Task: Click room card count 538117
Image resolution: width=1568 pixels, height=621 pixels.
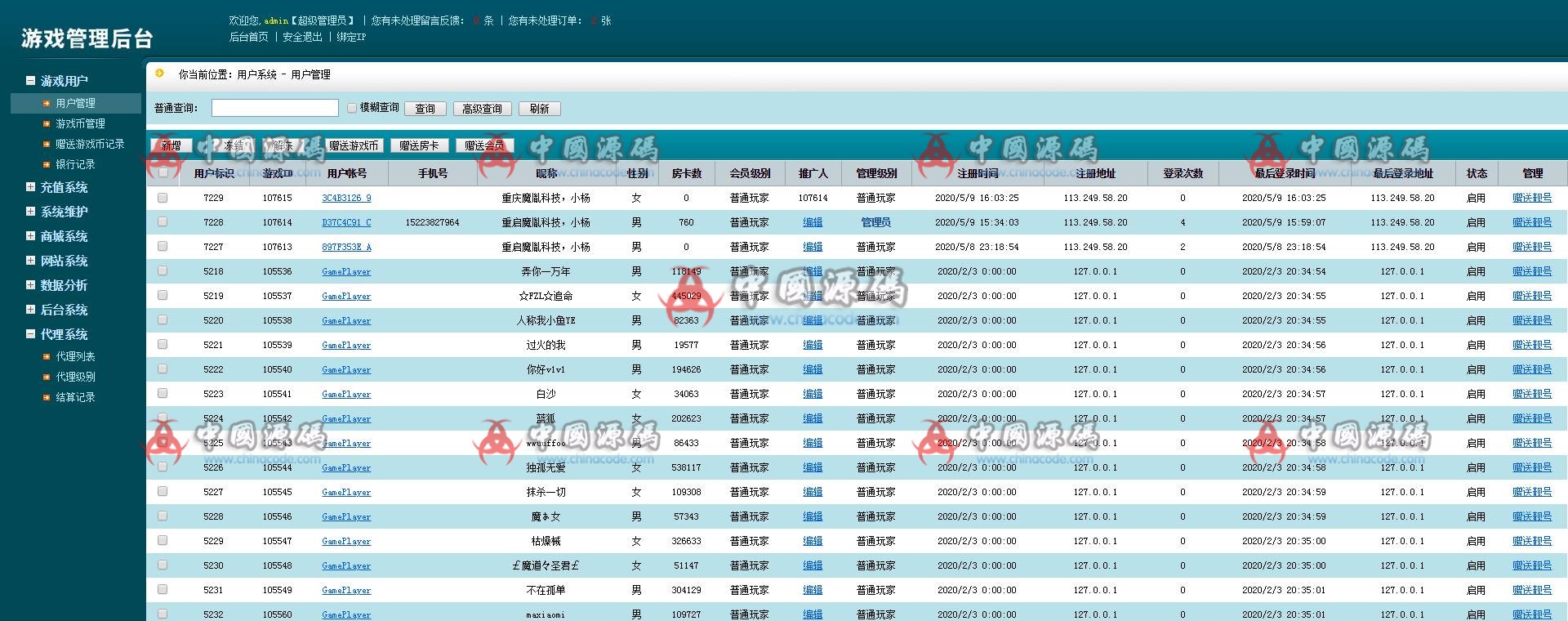Action: point(686,467)
